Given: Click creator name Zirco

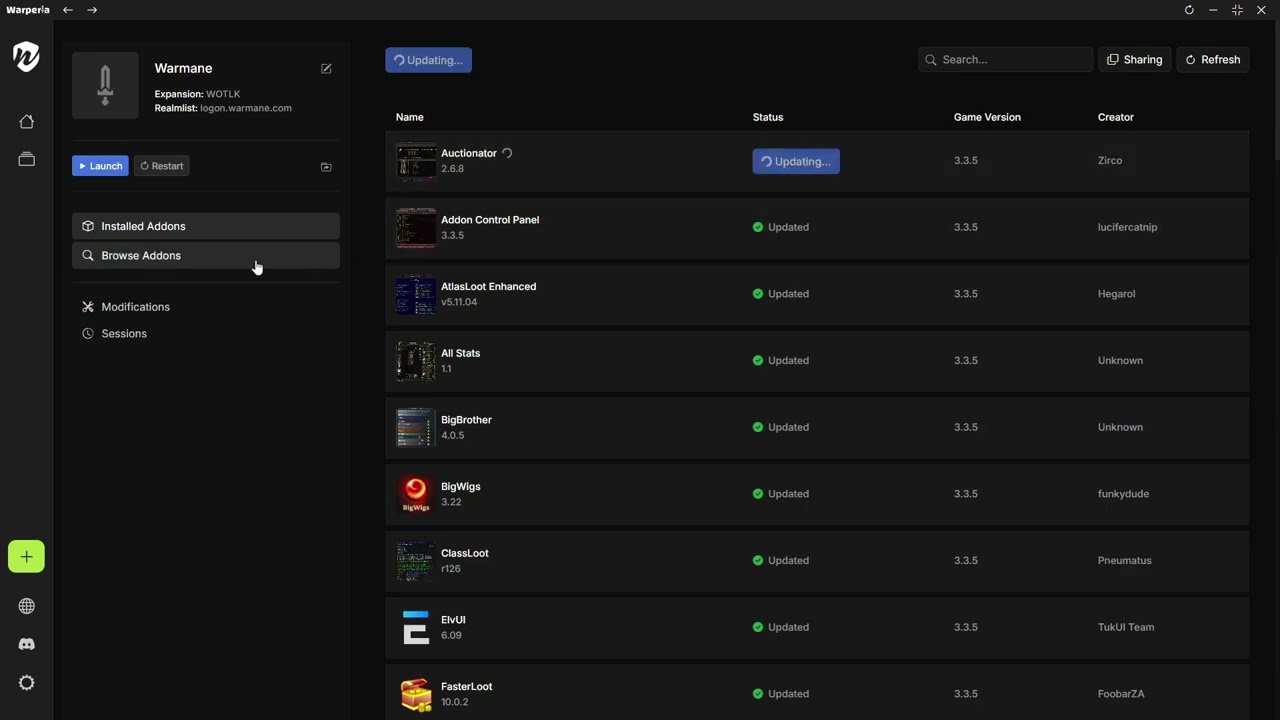Looking at the screenshot, I should coord(1110,160).
